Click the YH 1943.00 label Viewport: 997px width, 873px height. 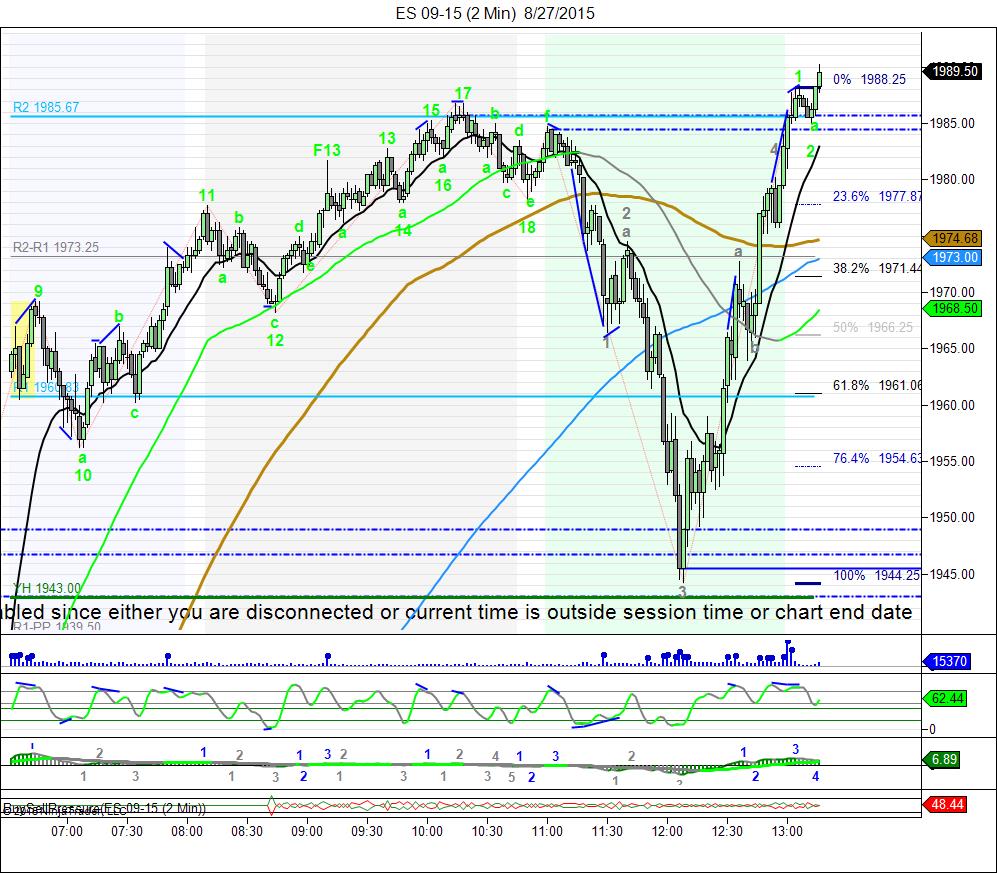[x=47, y=588]
